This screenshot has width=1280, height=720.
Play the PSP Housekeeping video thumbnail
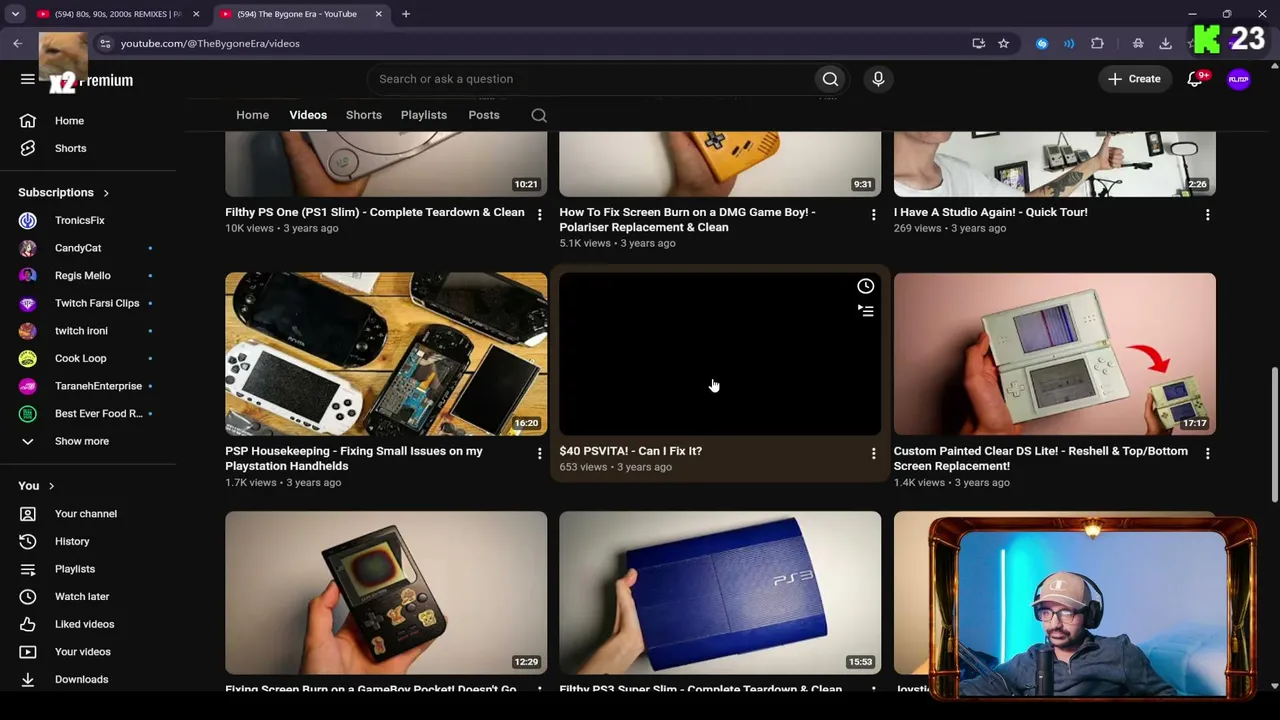pyautogui.click(x=386, y=354)
